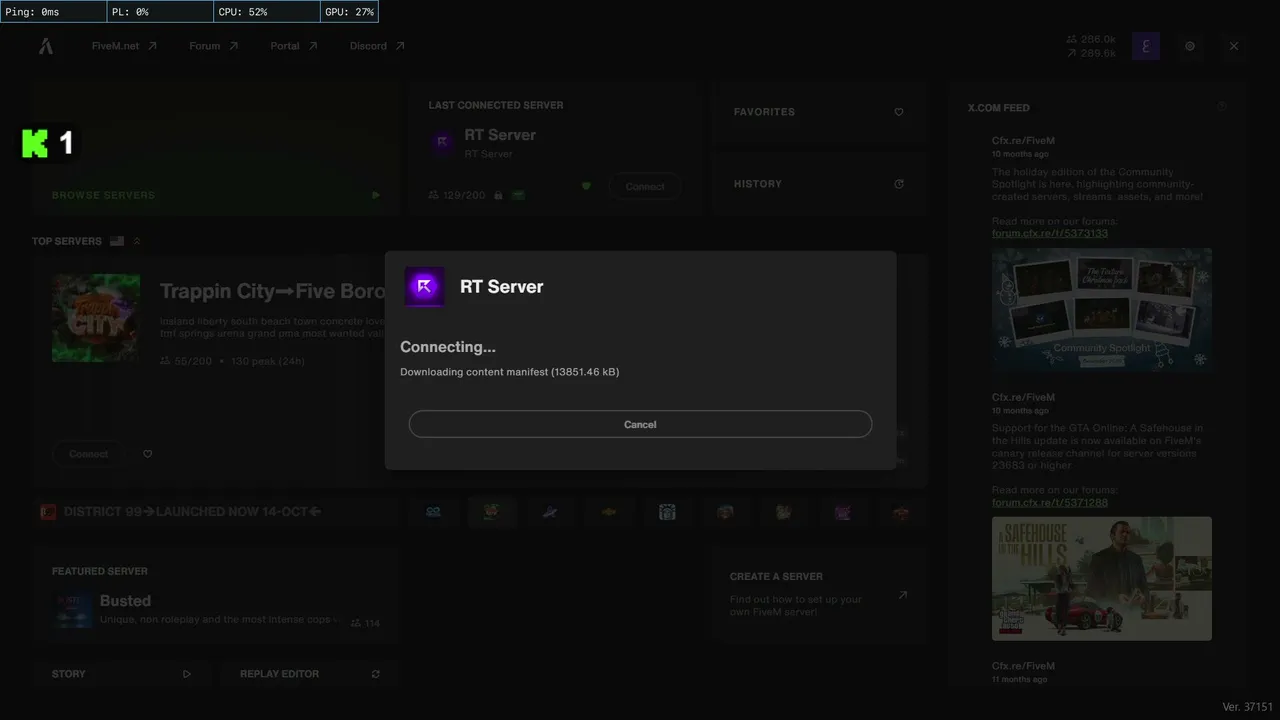The height and width of the screenshot is (720, 1280).
Task: Open the Create a Server tile
Action: coord(818,594)
